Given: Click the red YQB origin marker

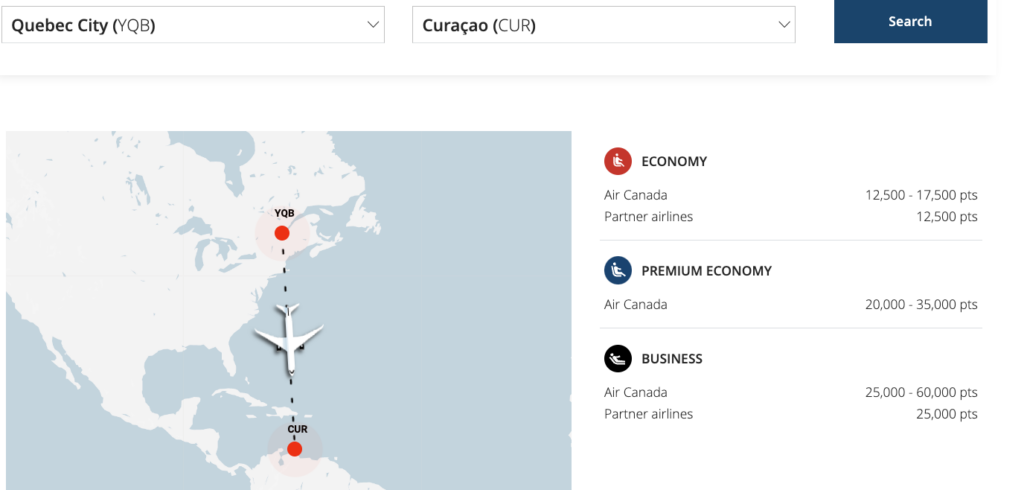Looking at the screenshot, I should tap(282, 233).
